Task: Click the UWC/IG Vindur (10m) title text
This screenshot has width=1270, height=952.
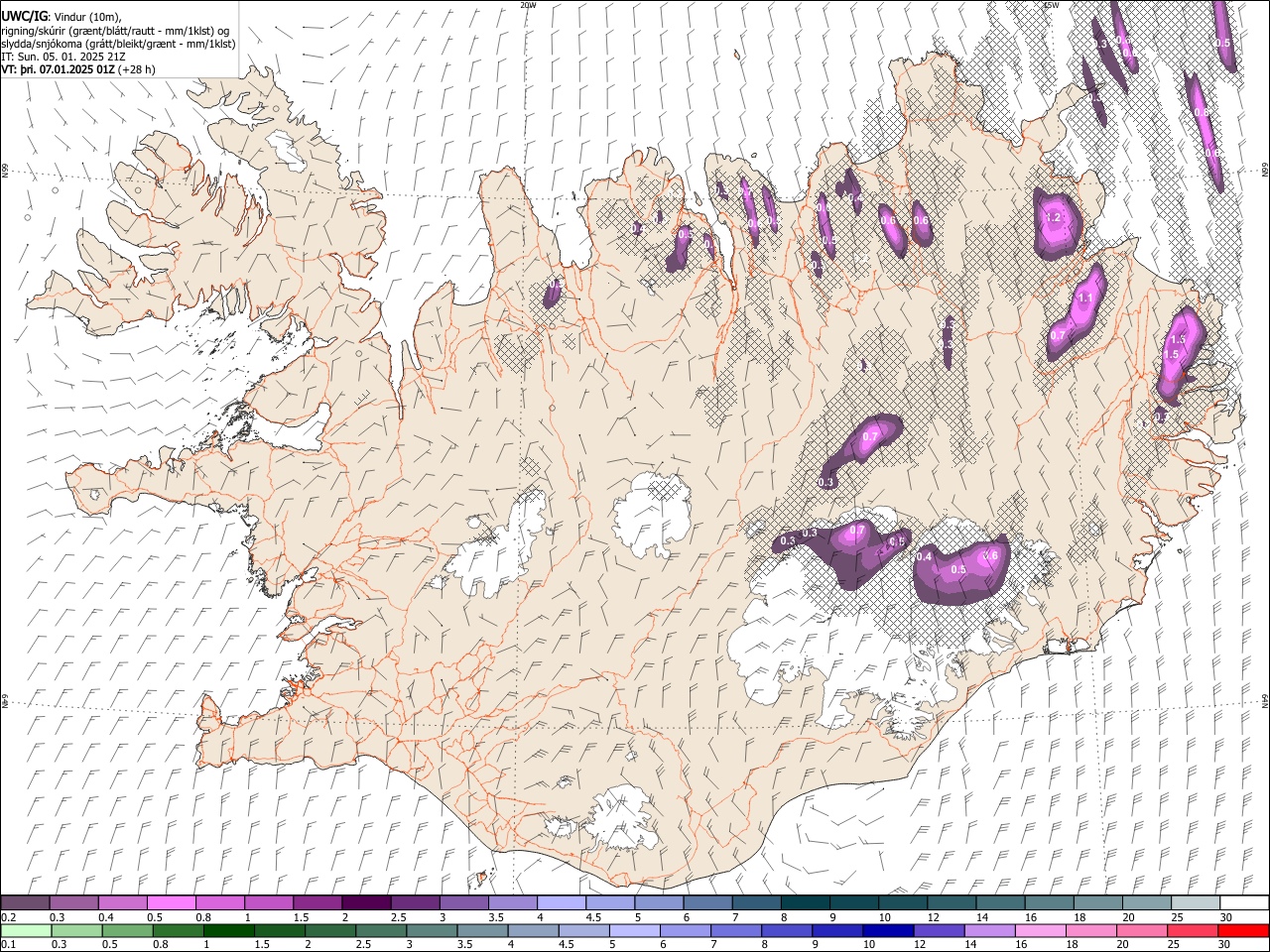Action: coord(61,17)
